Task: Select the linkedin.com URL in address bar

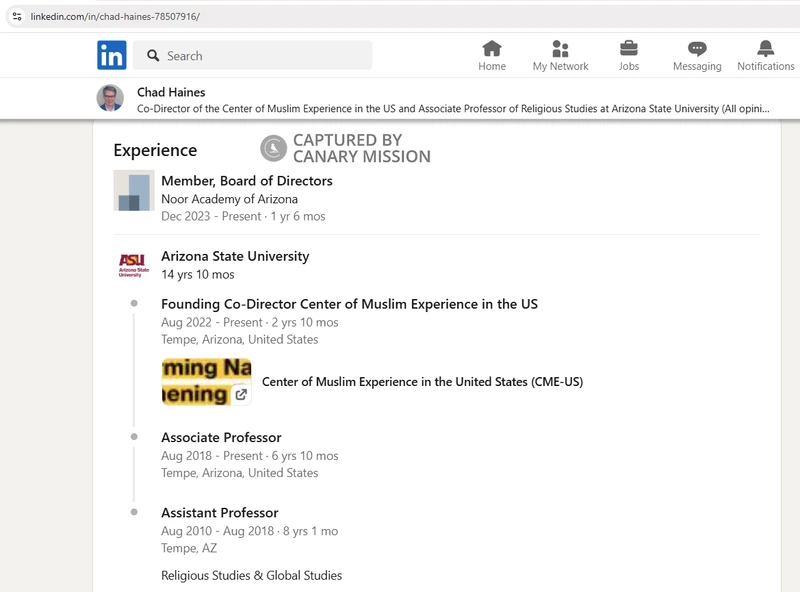Action: pos(115,16)
